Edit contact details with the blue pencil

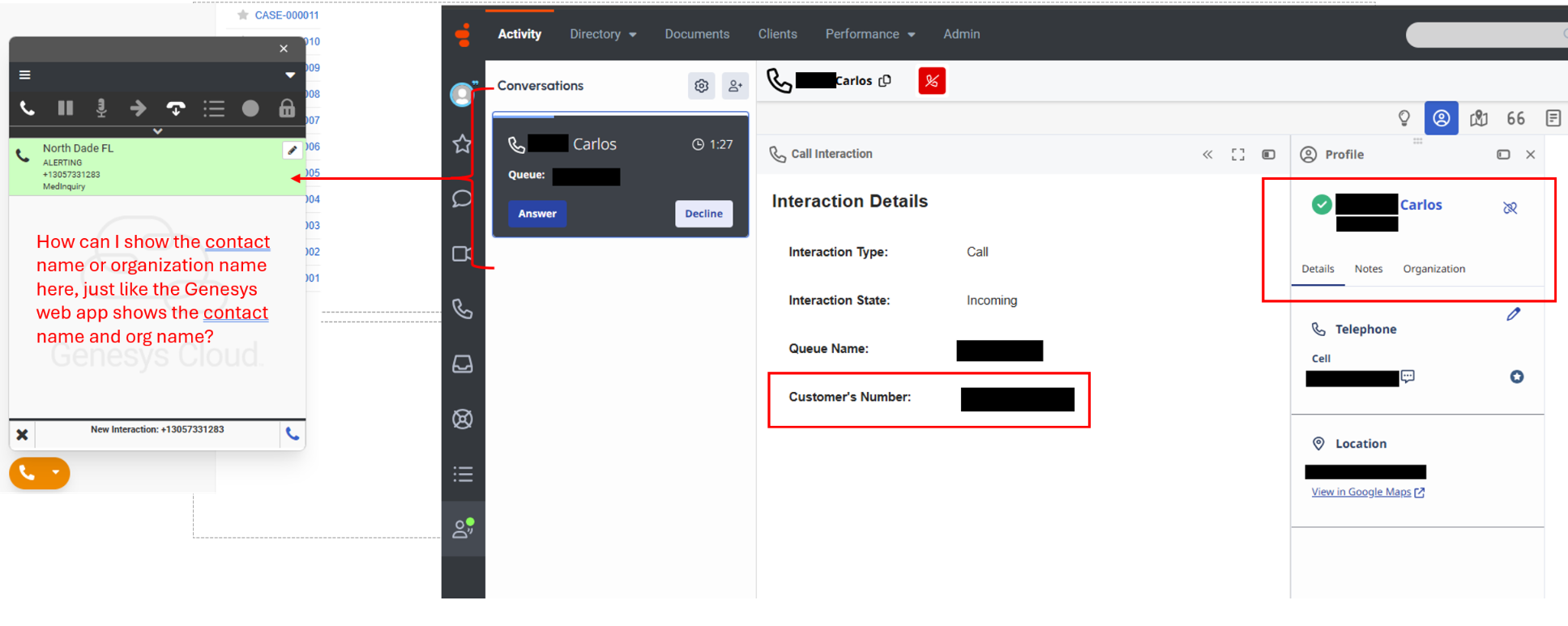click(x=1514, y=314)
